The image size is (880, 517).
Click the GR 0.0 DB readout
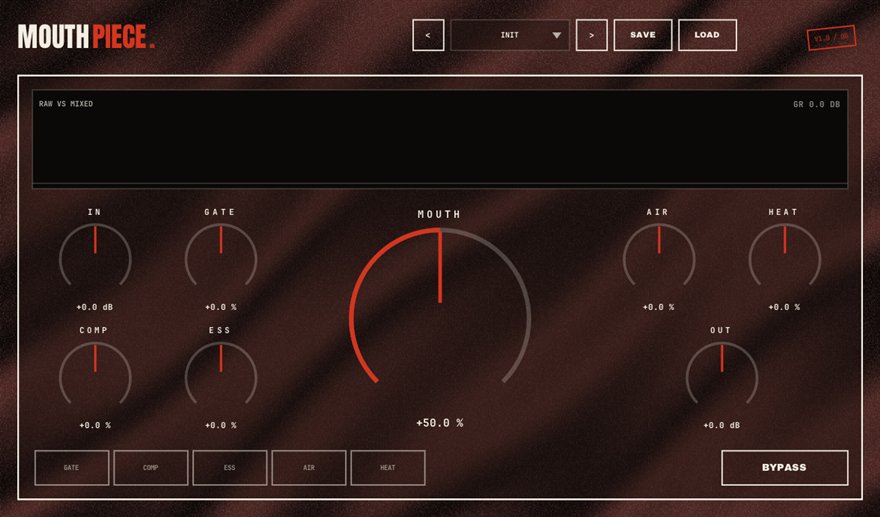(x=817, y=104)
